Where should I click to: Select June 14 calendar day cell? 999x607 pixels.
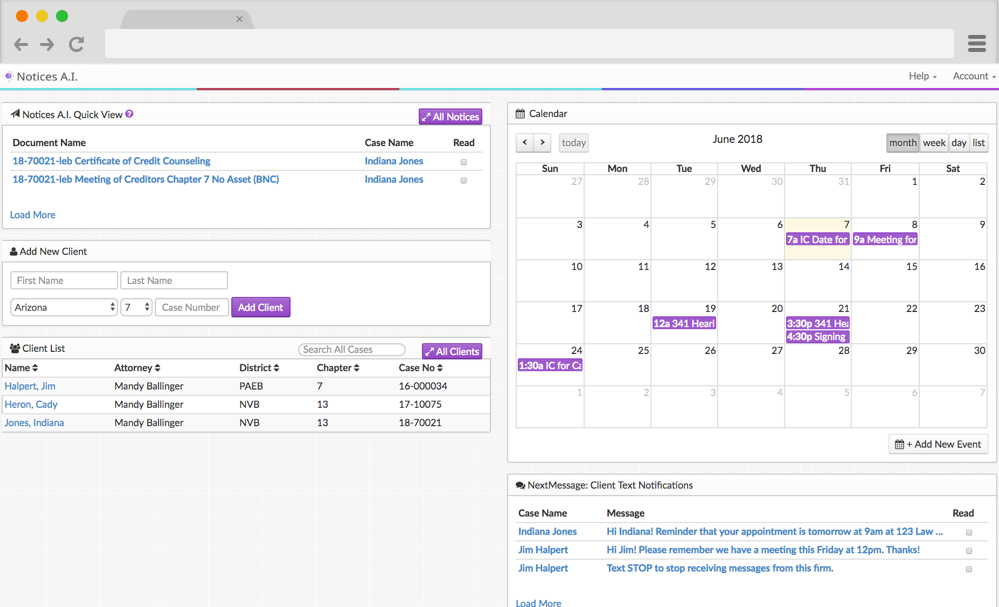(x=817, y=280)
